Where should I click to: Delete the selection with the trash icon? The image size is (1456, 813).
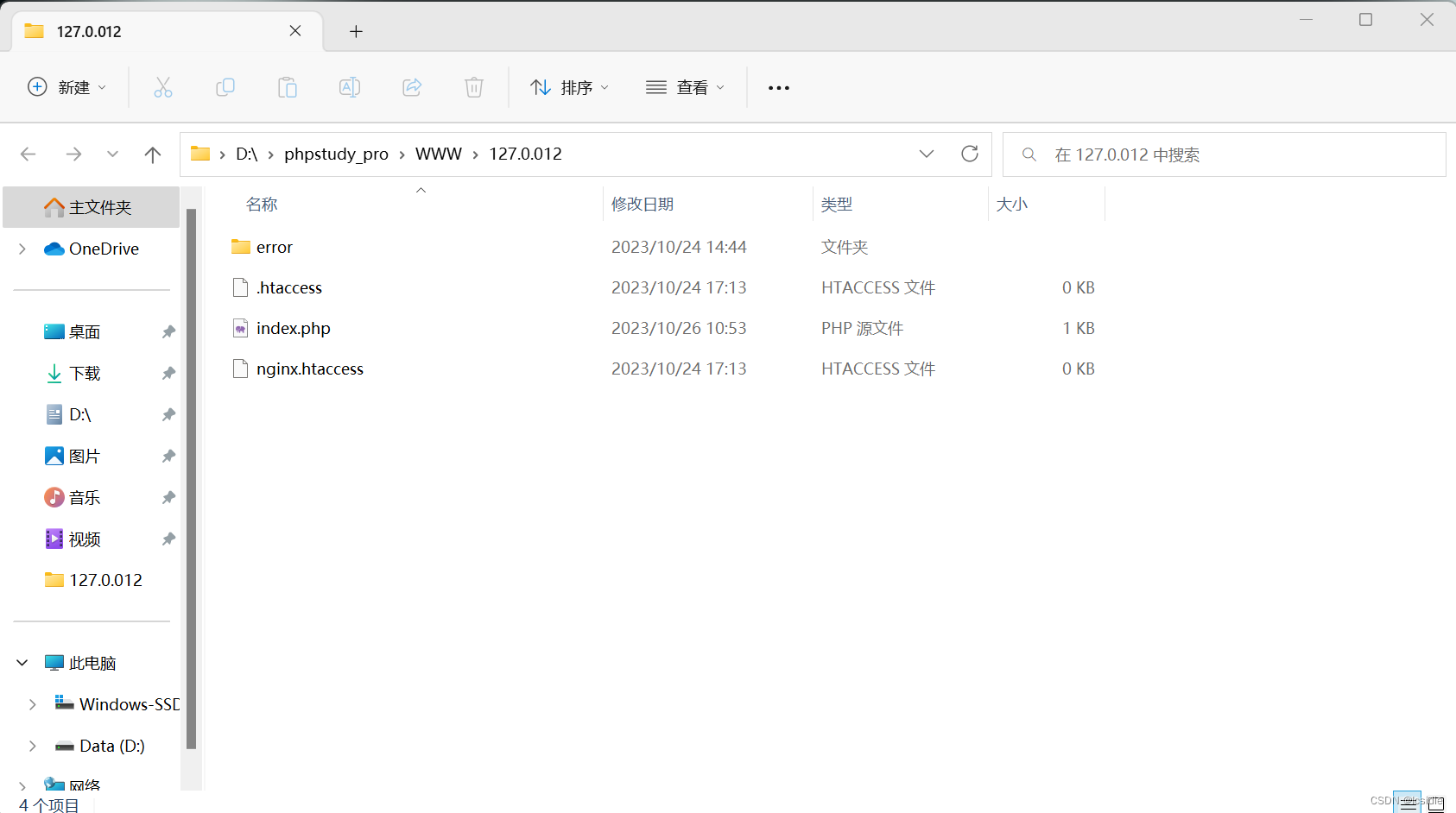click(474, 87)
